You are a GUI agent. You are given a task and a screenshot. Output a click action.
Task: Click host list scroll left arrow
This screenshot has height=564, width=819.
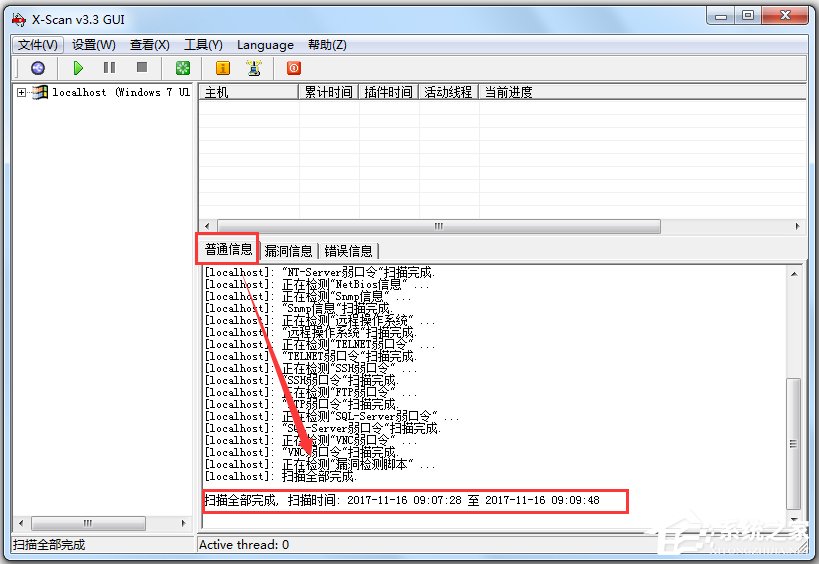pos(207,226)
